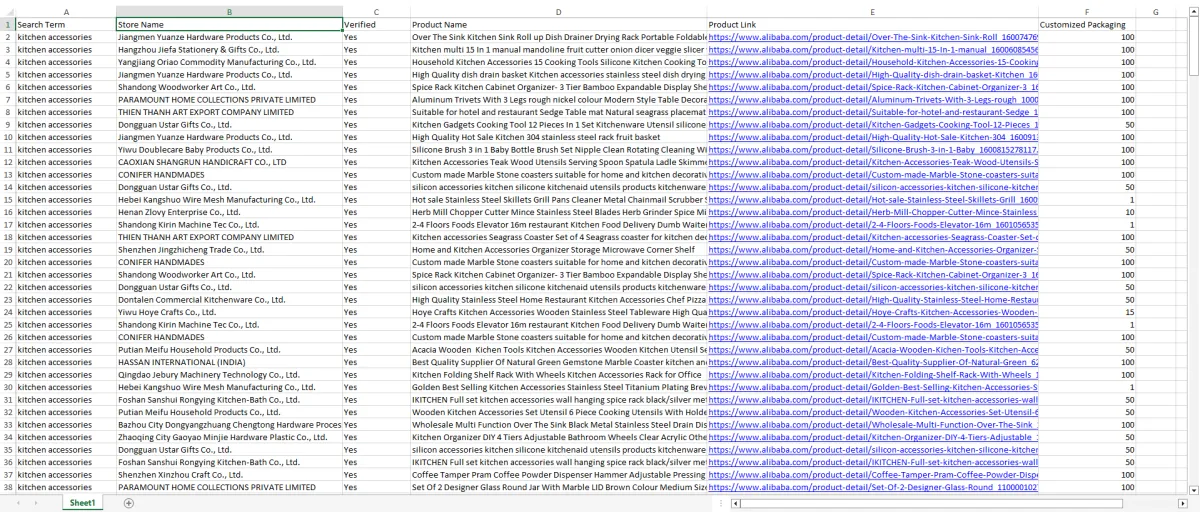Open the Silicone-Brush-3-in-1-Baby link

(873, 149)
